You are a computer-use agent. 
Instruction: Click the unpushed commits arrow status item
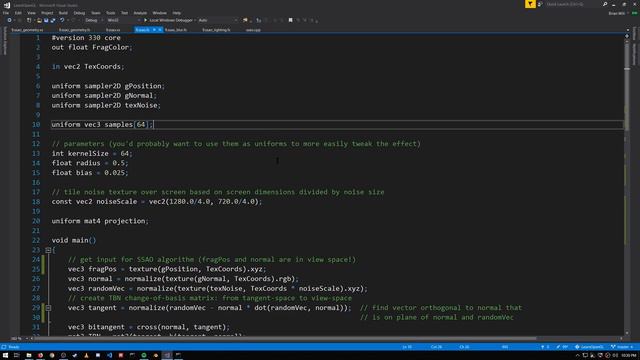545,347
